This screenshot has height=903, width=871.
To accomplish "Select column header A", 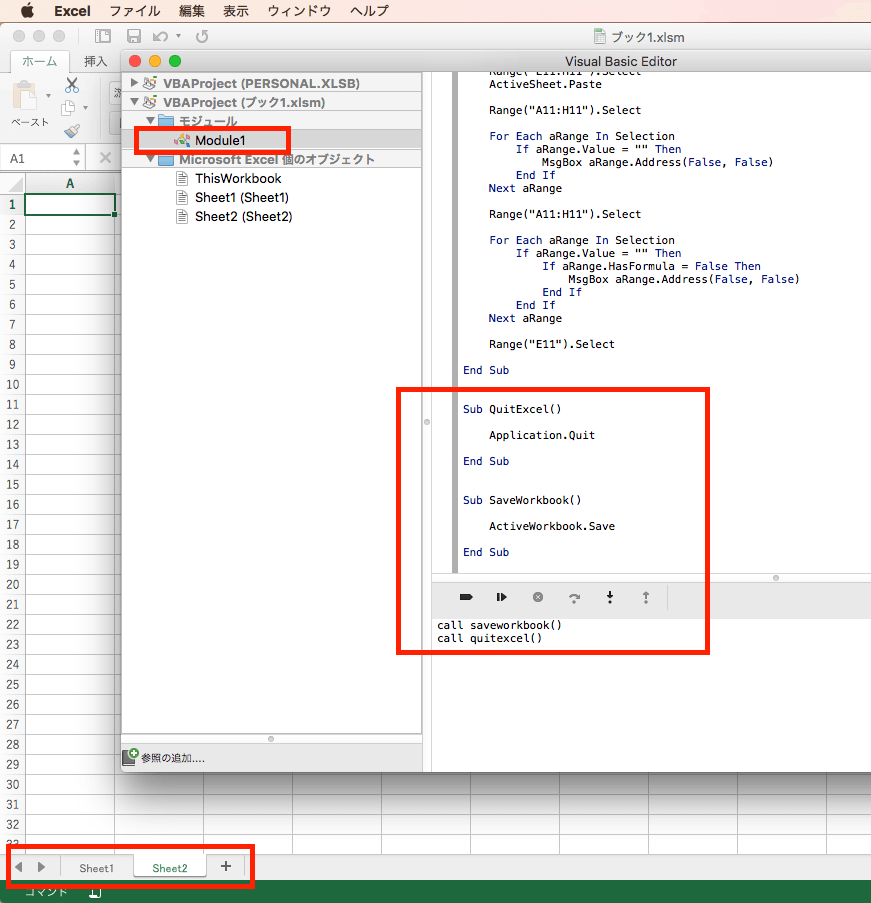I will point(70,184).
